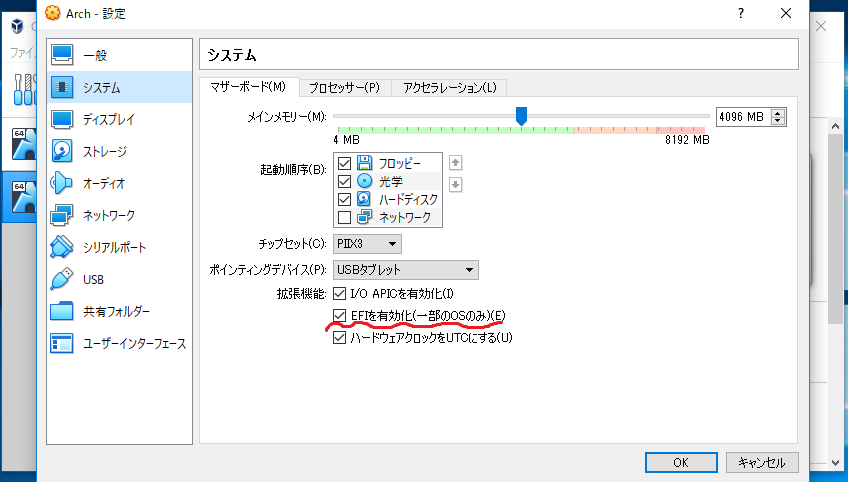The image size is (848, 482).
Task: Close the Arch settings dialog
Action: click(786, 13)
